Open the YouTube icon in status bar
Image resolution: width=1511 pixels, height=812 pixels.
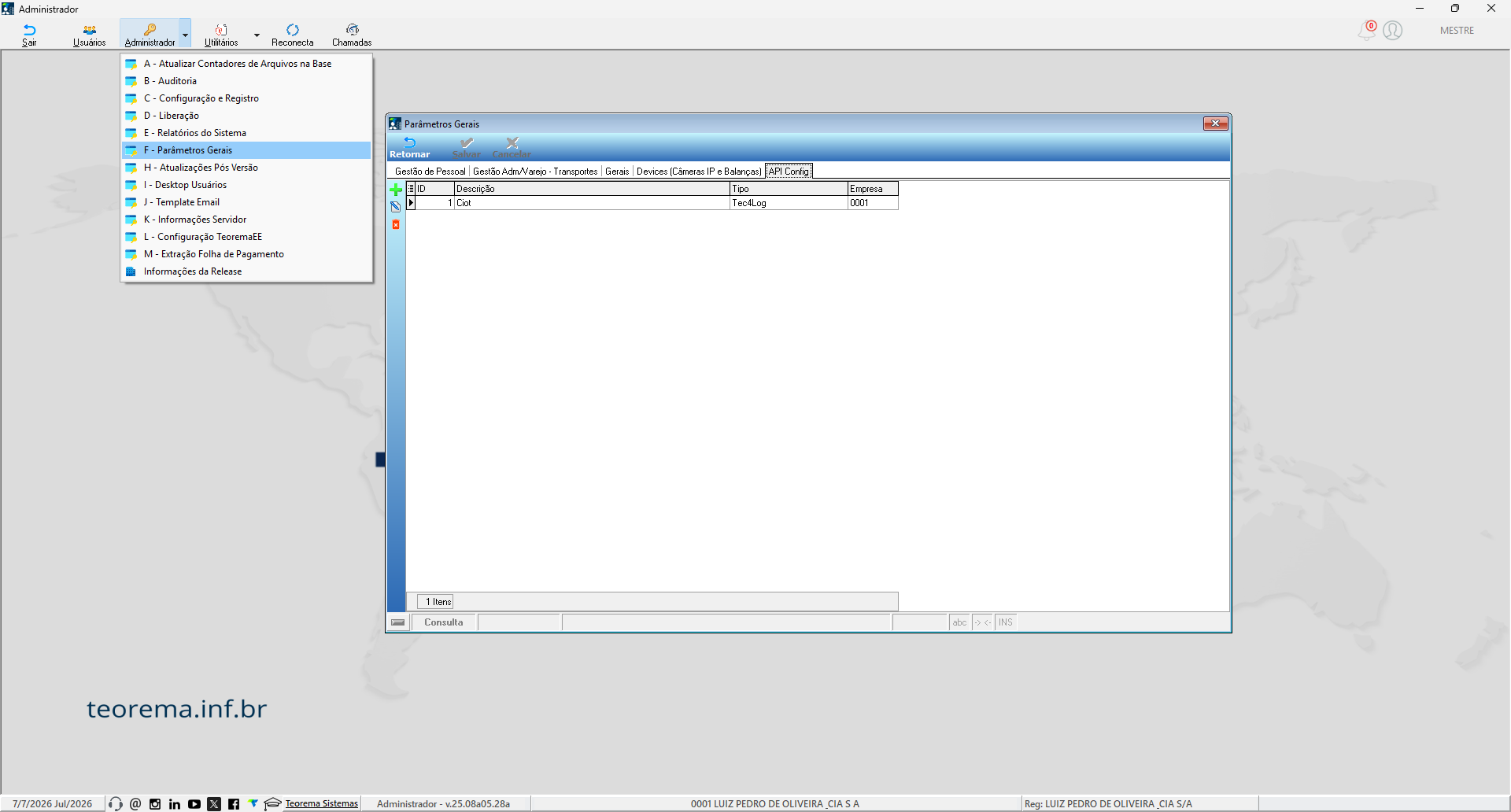(x=194, y=804)
